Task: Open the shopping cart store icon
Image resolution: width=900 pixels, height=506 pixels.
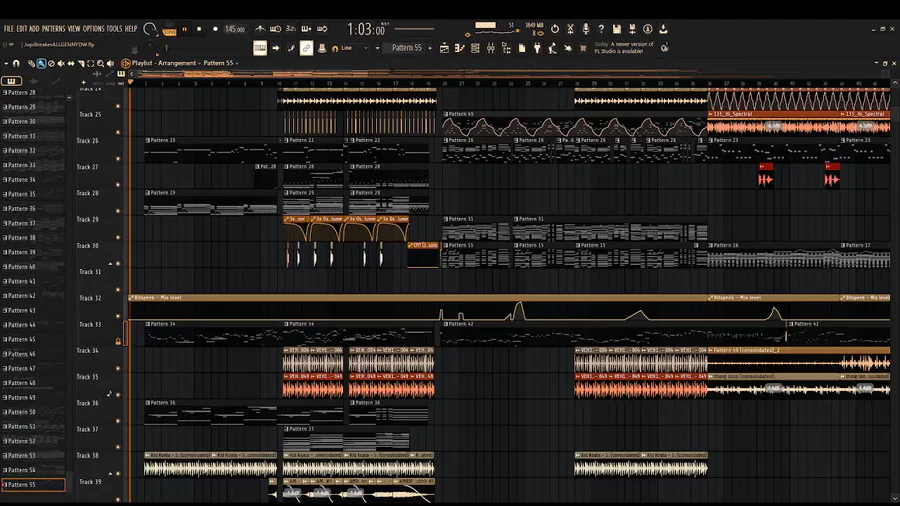Action: coord(583,49)
